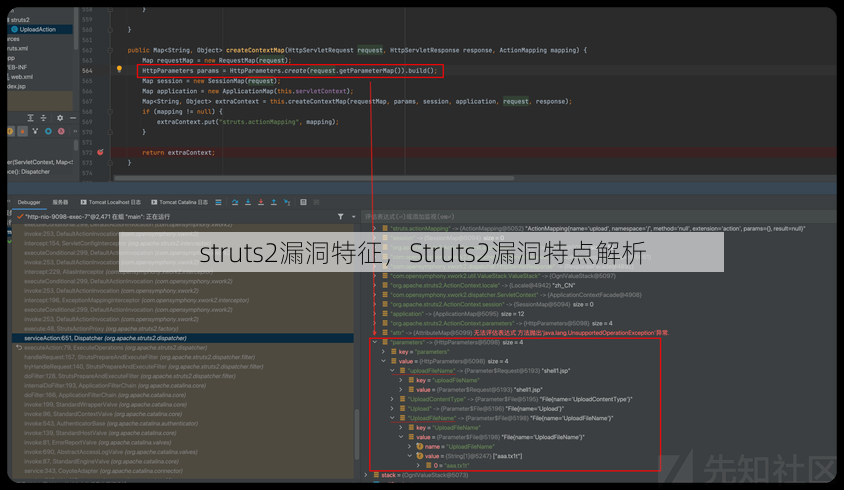Click the editor horizontal scrollbar

pos(313,178)
